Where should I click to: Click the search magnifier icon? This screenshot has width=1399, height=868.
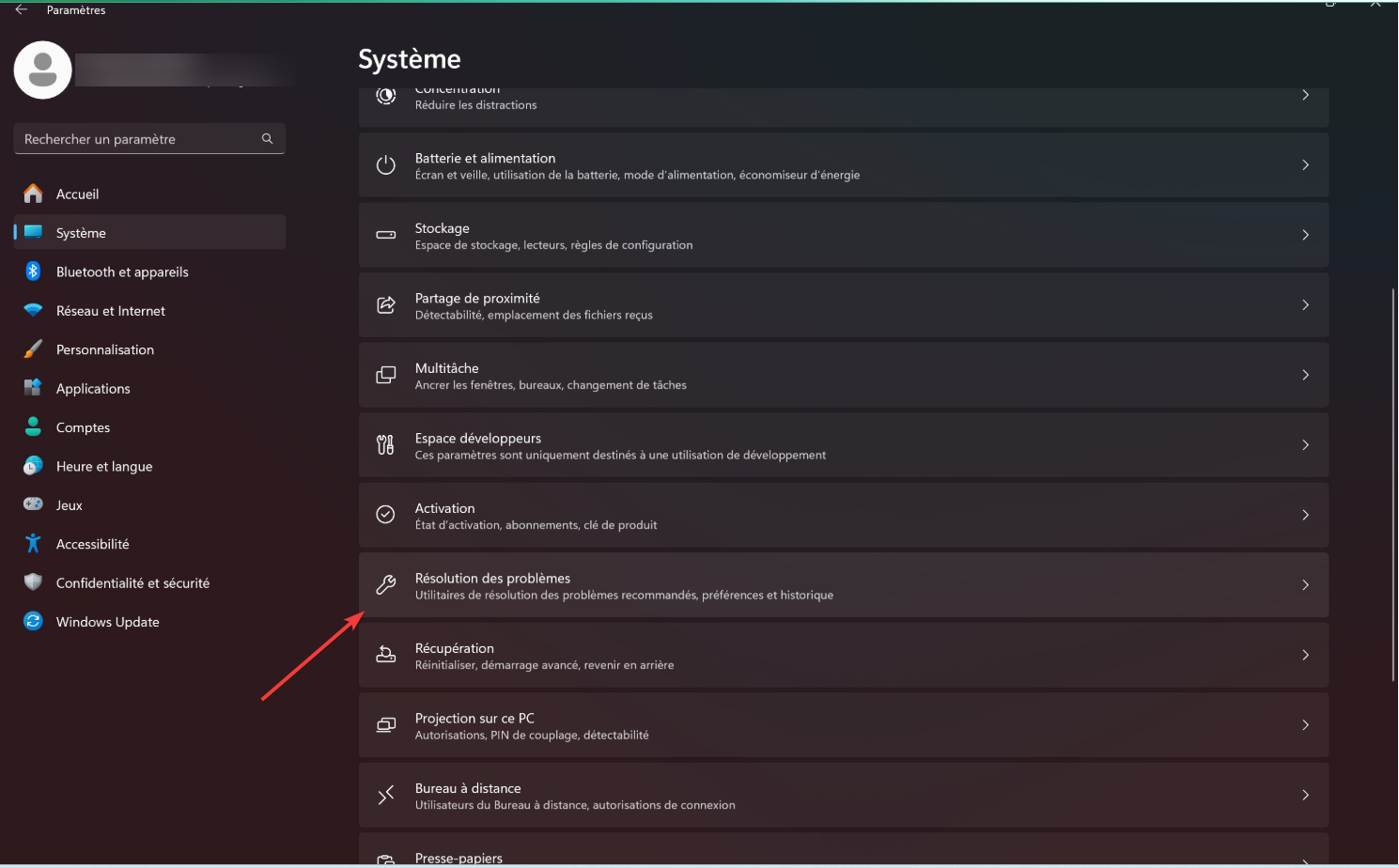pyautogui.click(x=268, y=139)
